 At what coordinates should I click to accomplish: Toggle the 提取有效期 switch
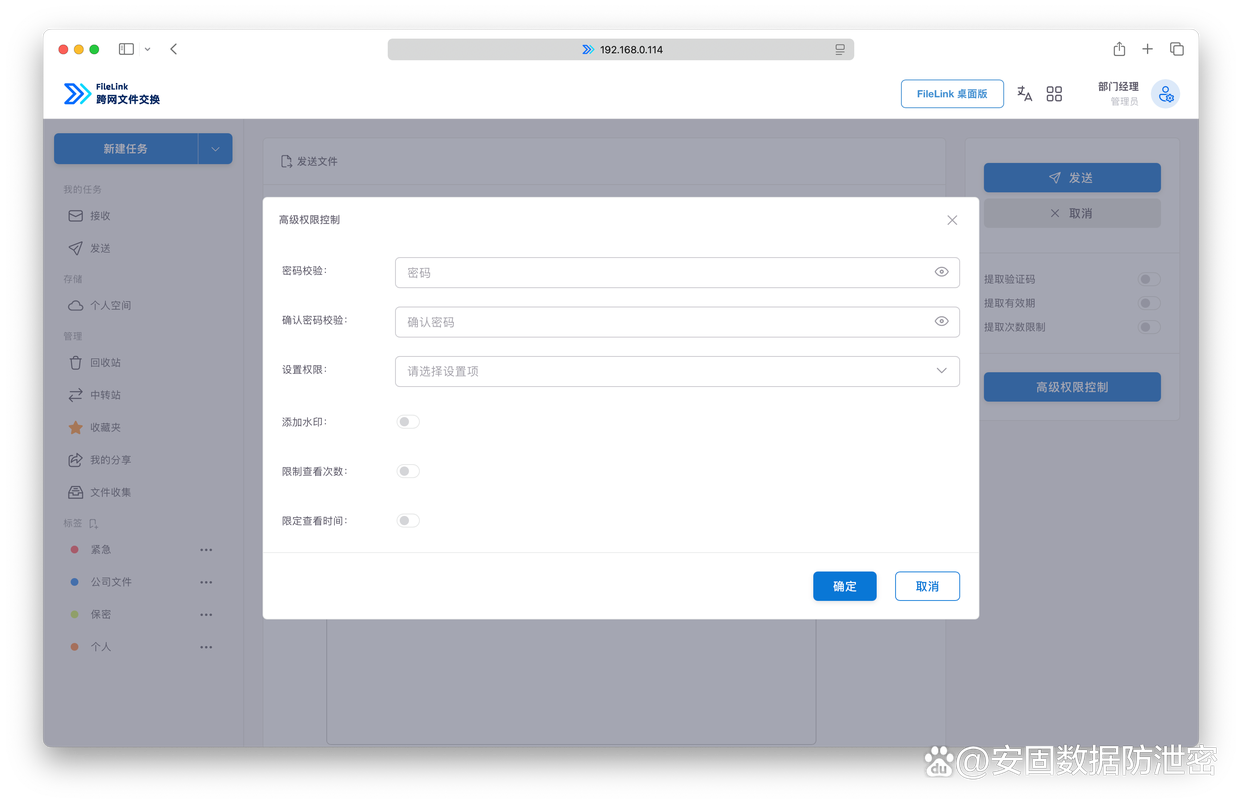point(1149,303)
